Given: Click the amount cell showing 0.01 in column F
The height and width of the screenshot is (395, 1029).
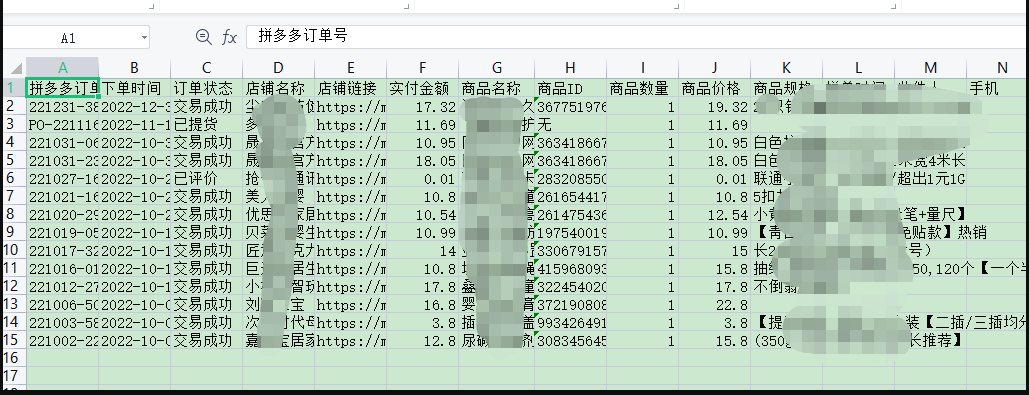Looking at the screenshot, I should pos(423,178).
